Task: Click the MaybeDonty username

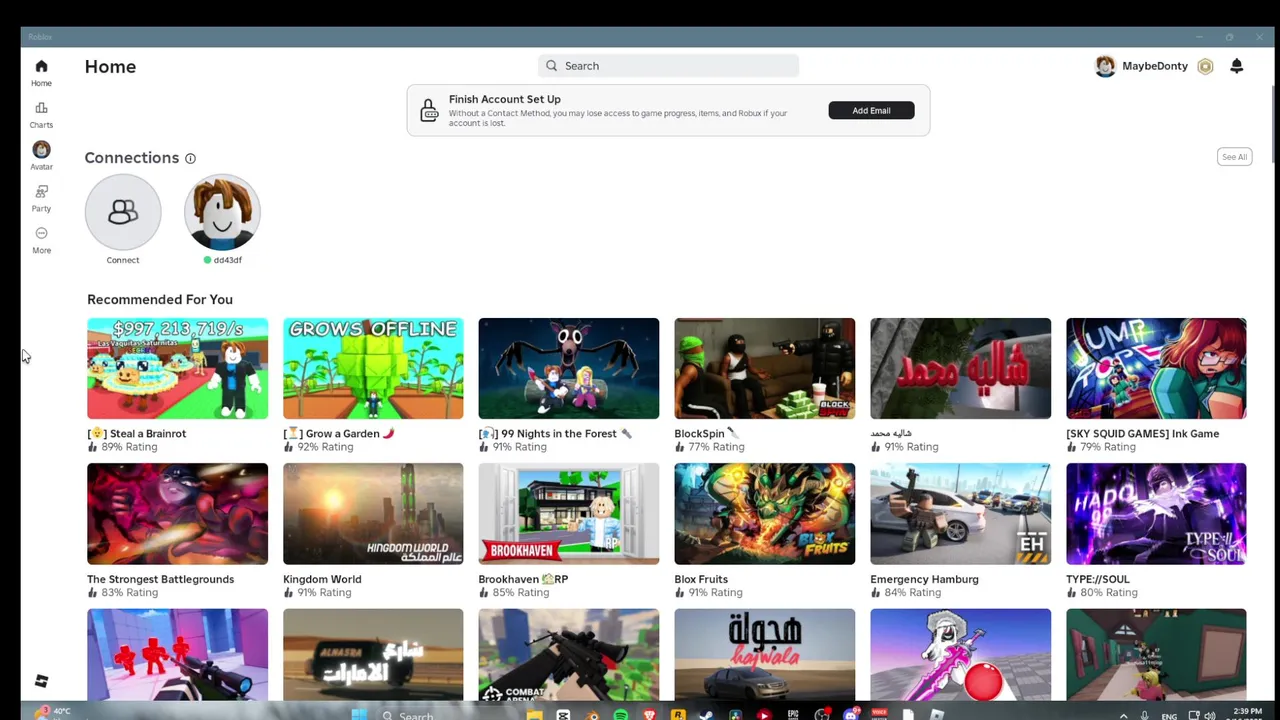Action: [1155, 66]
